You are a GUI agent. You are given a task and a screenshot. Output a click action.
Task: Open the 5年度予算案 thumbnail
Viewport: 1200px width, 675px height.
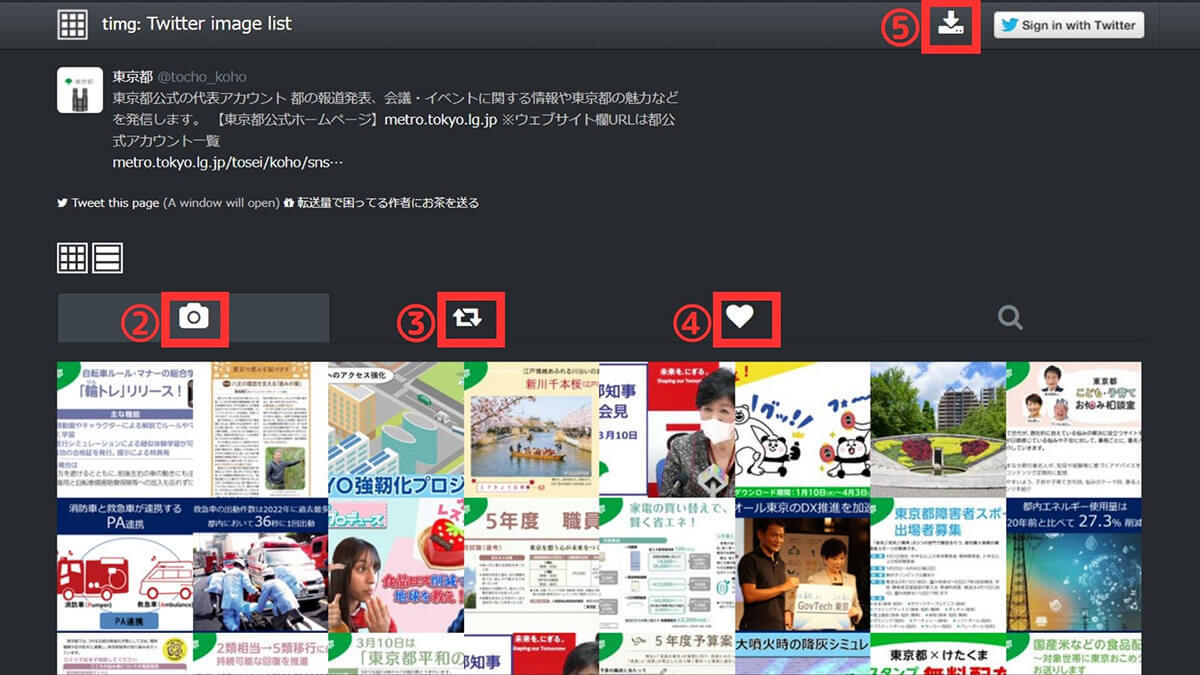pyautogui.click(x=667, y=654)
